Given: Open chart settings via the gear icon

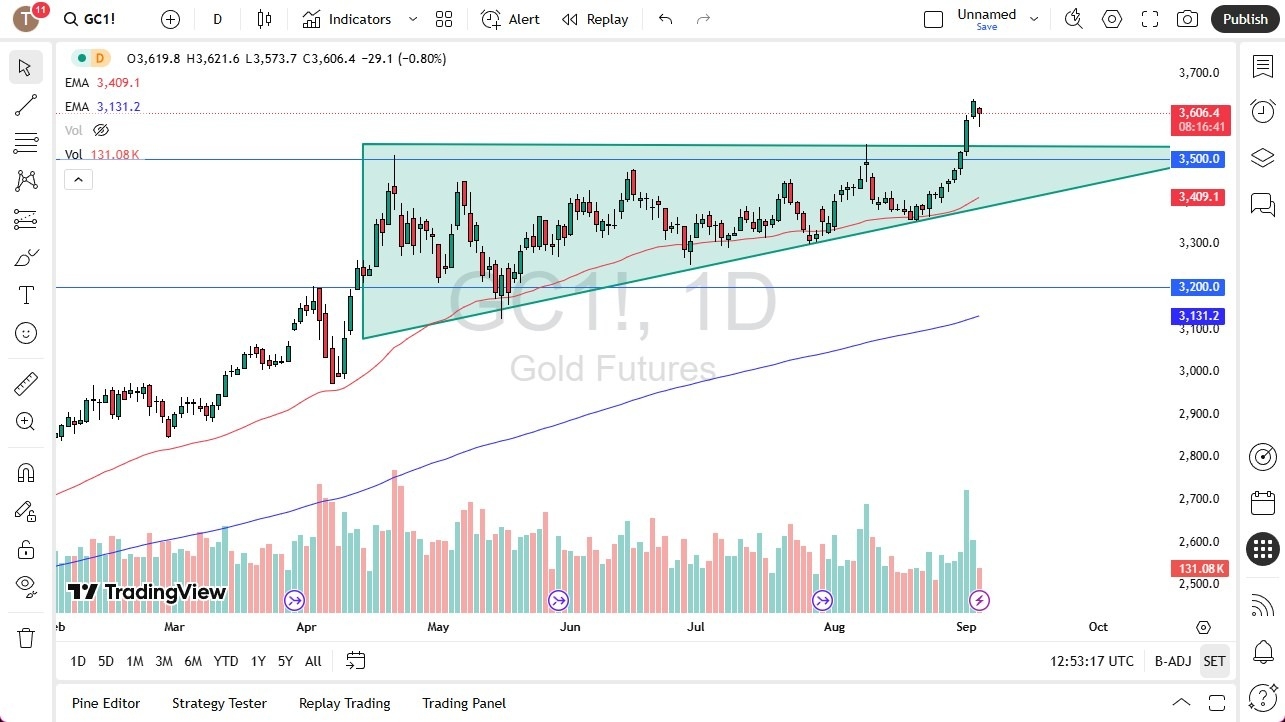Looking at the screenshot, I should 1111,18.
